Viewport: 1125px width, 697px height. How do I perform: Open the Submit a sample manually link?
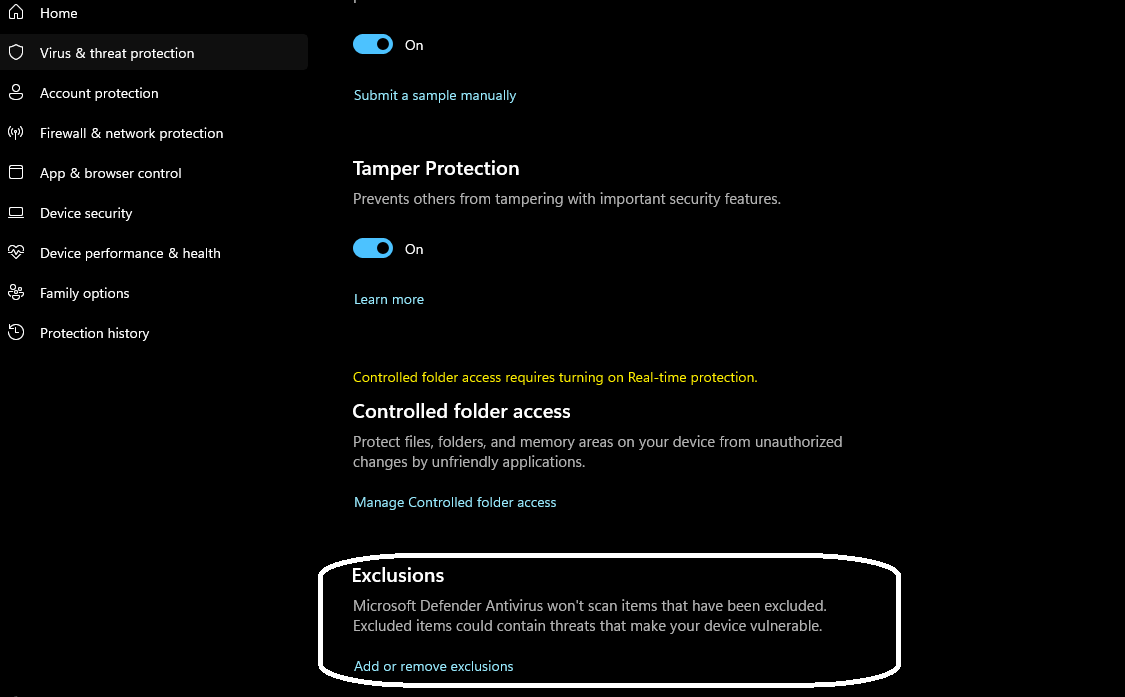(x=435, y=96)
